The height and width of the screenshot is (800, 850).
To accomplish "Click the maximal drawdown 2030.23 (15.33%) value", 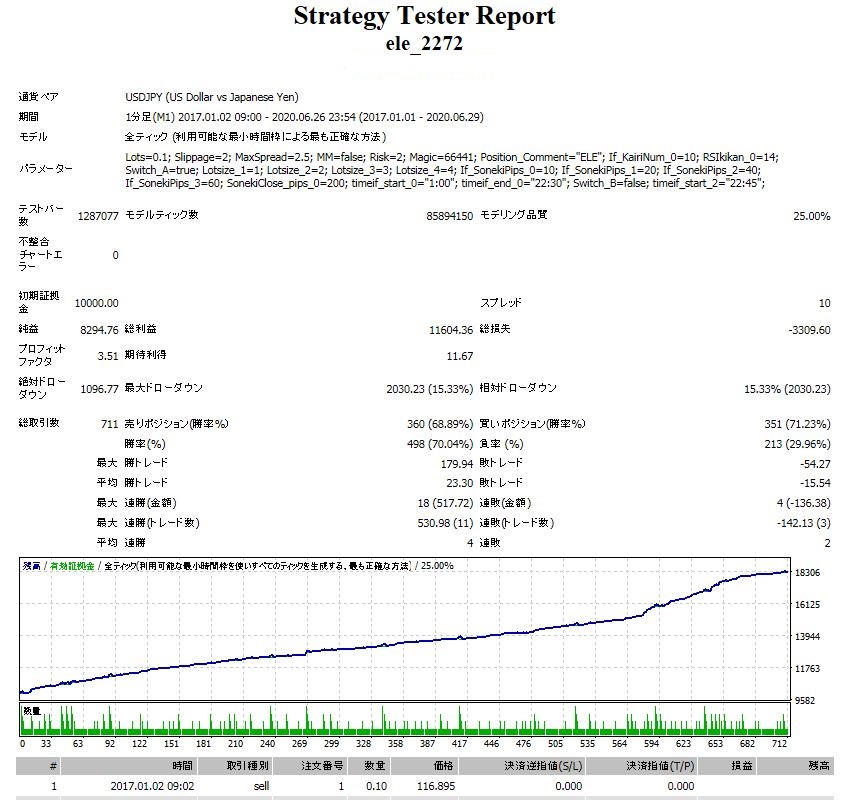I will click(430, 389).
